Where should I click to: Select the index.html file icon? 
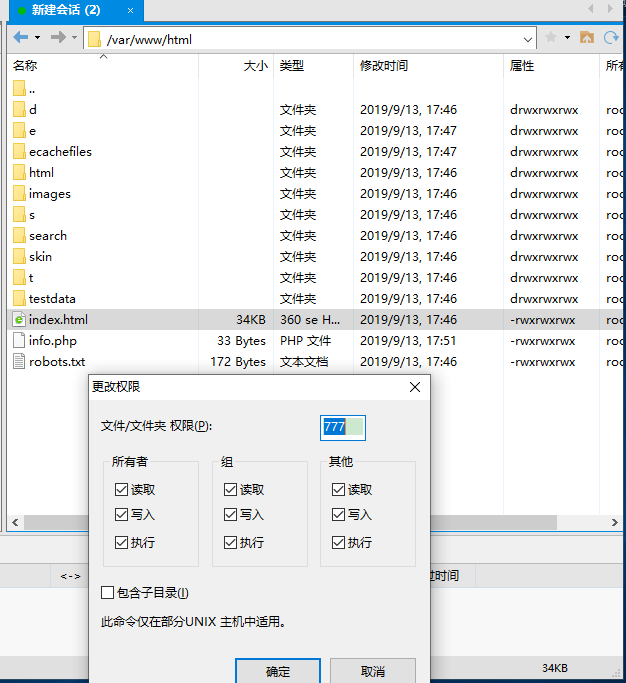[19, 320]
